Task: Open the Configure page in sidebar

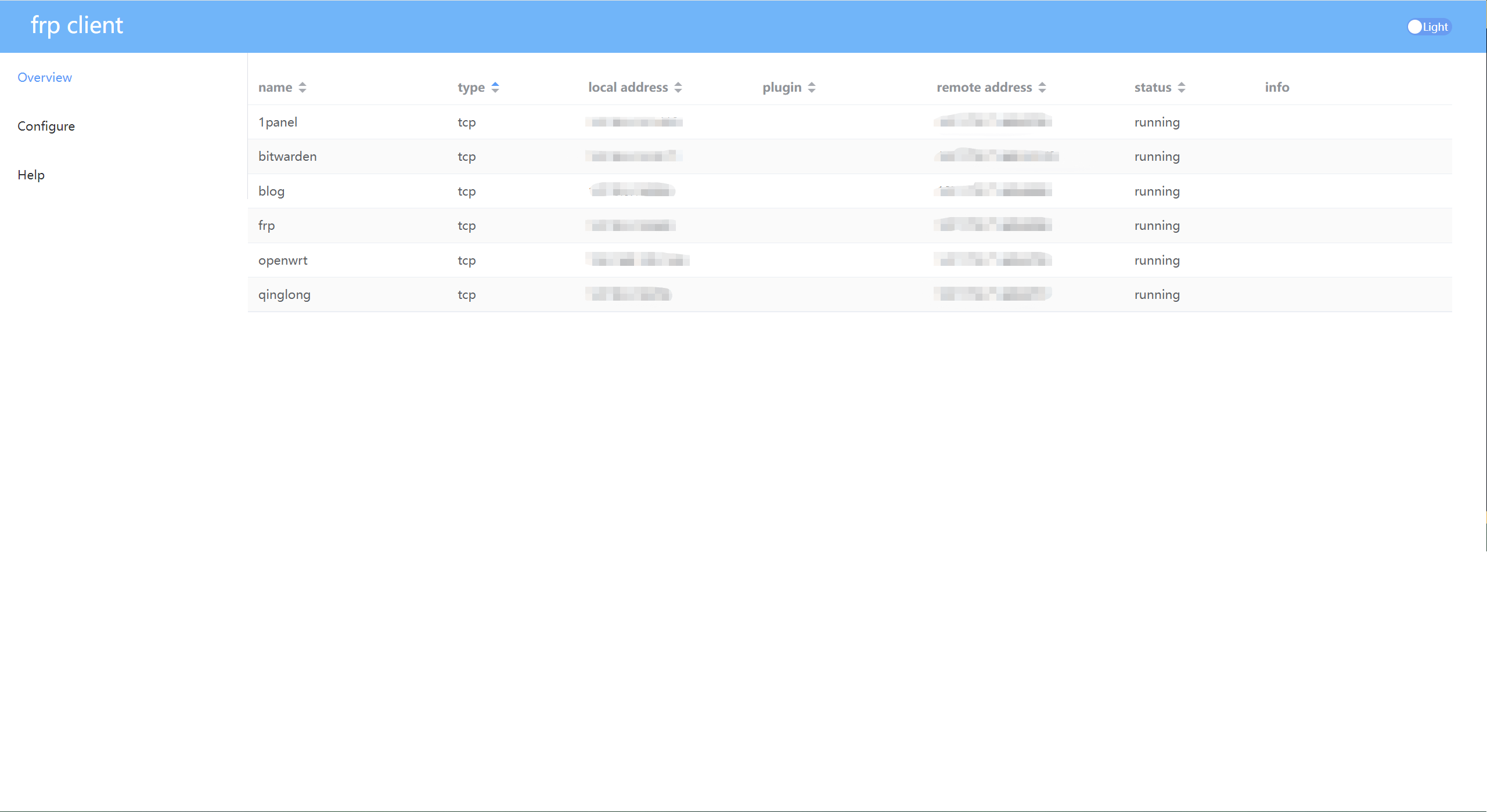Action: pos(46,127)
